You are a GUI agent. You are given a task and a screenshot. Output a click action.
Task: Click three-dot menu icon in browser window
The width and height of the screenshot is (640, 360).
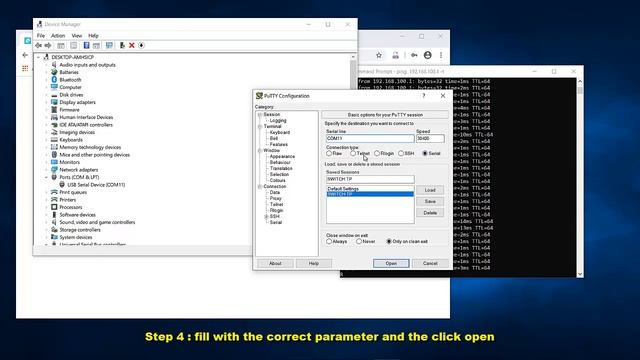point(441,55)
